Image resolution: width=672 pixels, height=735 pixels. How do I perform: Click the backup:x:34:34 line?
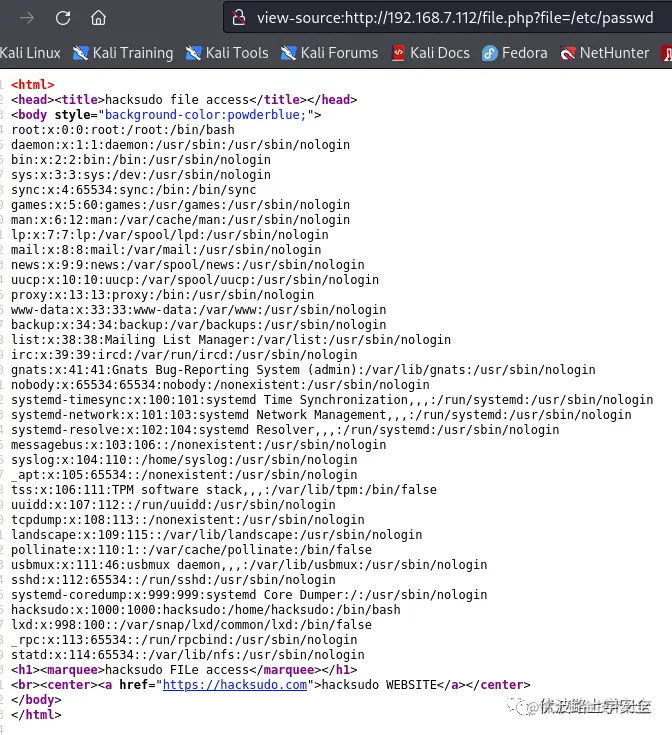click(x=199, y=325)
